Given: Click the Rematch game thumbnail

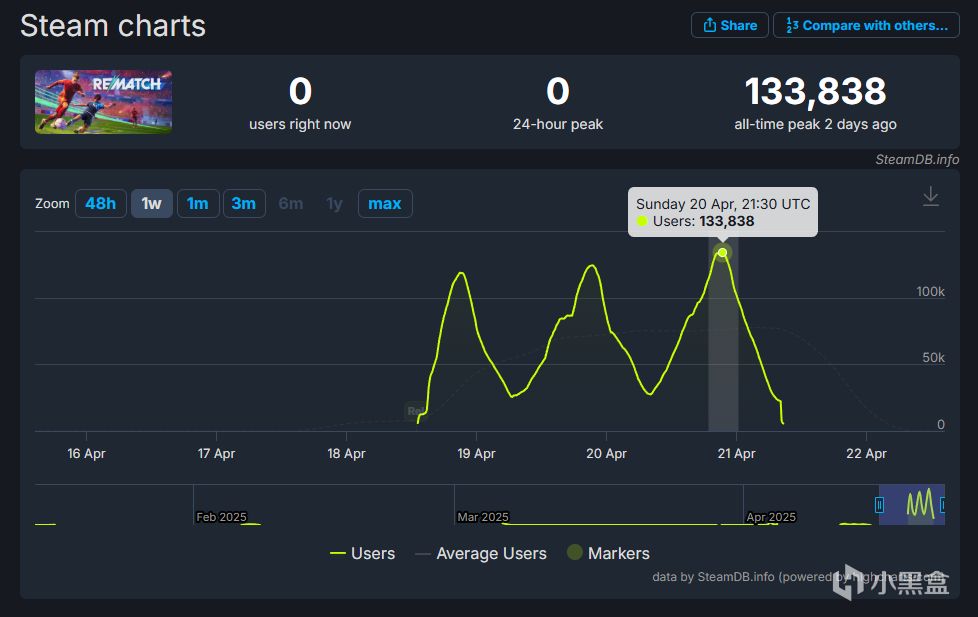Looking at the screenshot, I should pos(104,102).
